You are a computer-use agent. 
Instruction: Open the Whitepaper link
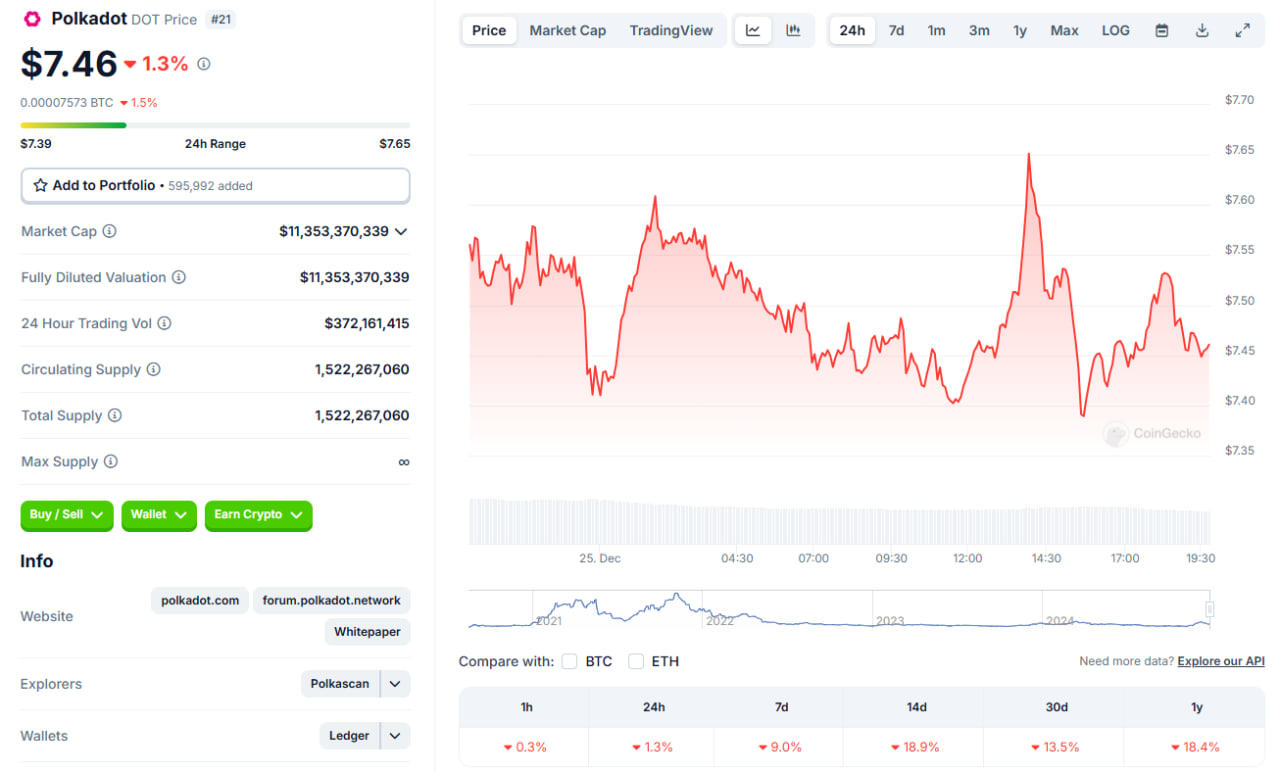point(367,632)
